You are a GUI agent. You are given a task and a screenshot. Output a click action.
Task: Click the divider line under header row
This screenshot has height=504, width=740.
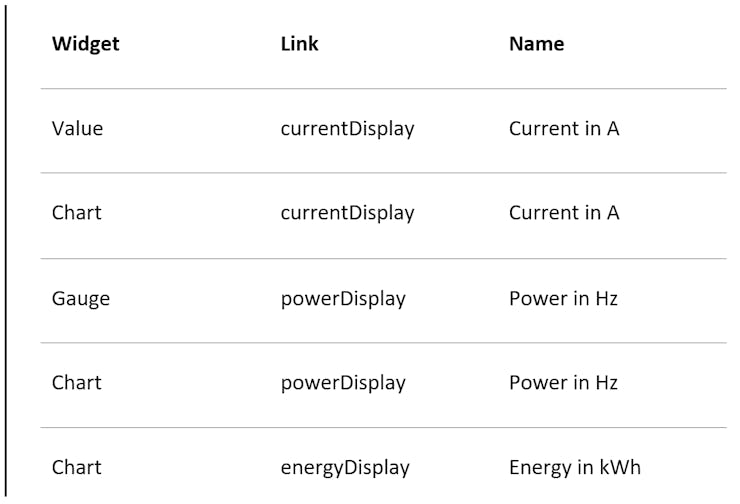point(383,89)
